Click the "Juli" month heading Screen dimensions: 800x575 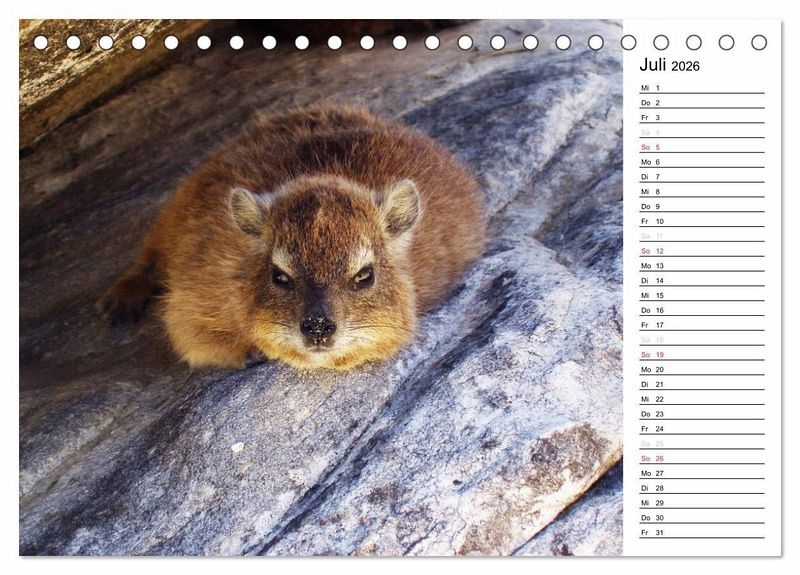pyautogui.click(x=653, y=65)
